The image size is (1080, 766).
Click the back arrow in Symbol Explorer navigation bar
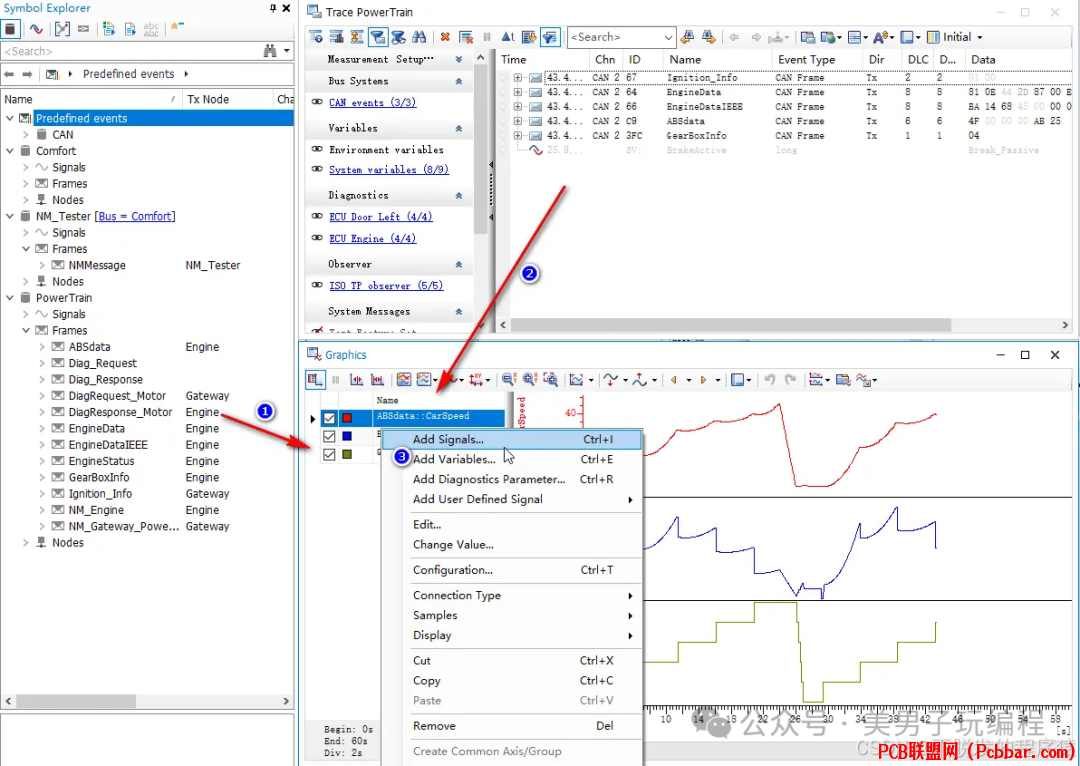[x=9, y=74]
